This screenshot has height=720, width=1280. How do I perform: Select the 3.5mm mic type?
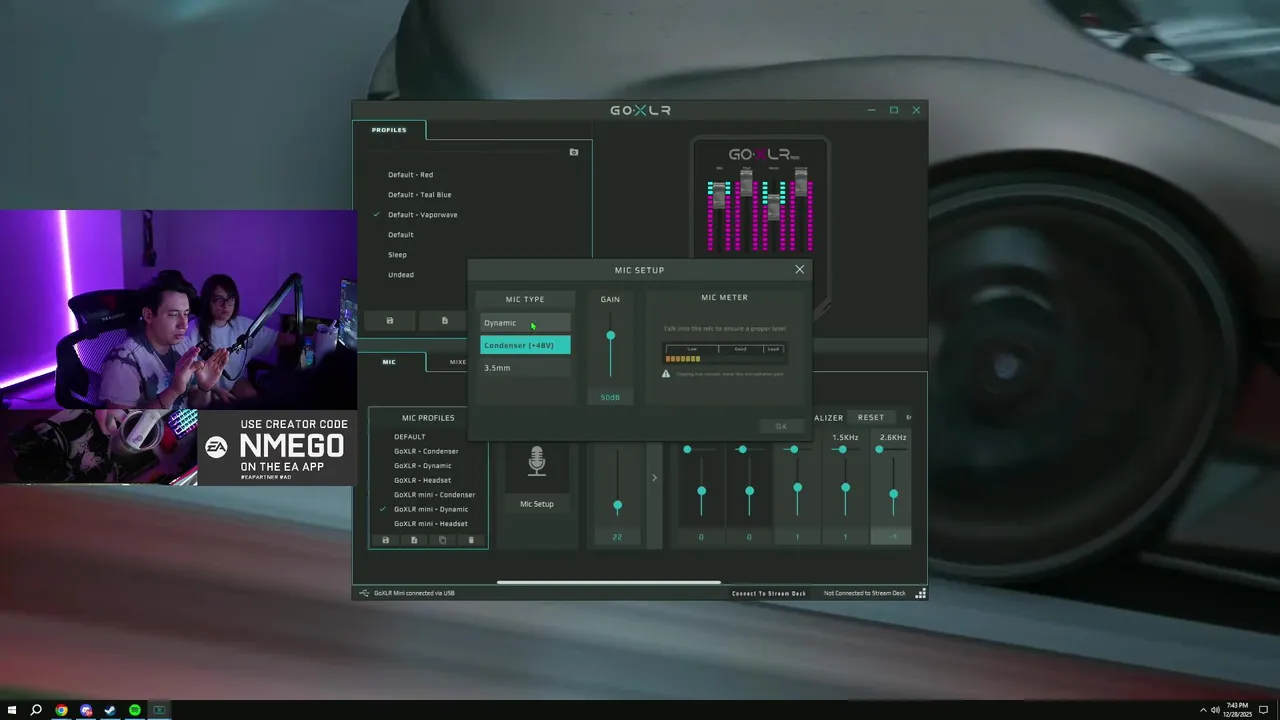[525, 368]
